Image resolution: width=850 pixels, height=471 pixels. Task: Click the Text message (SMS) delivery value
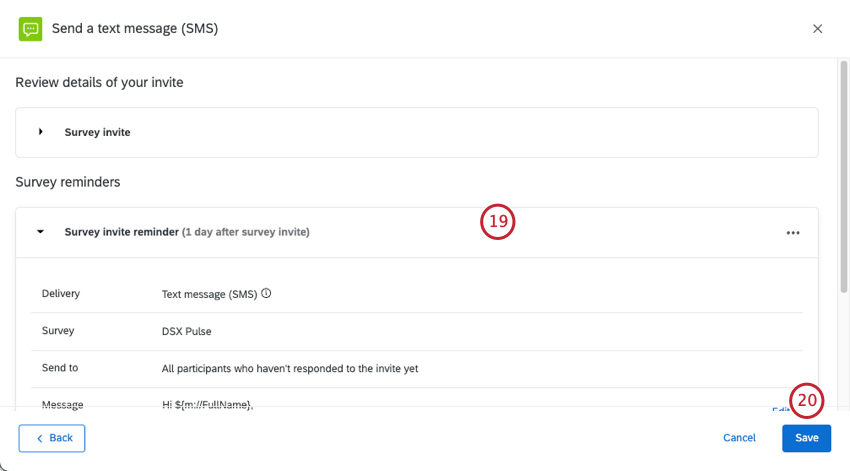click(209, 294)
